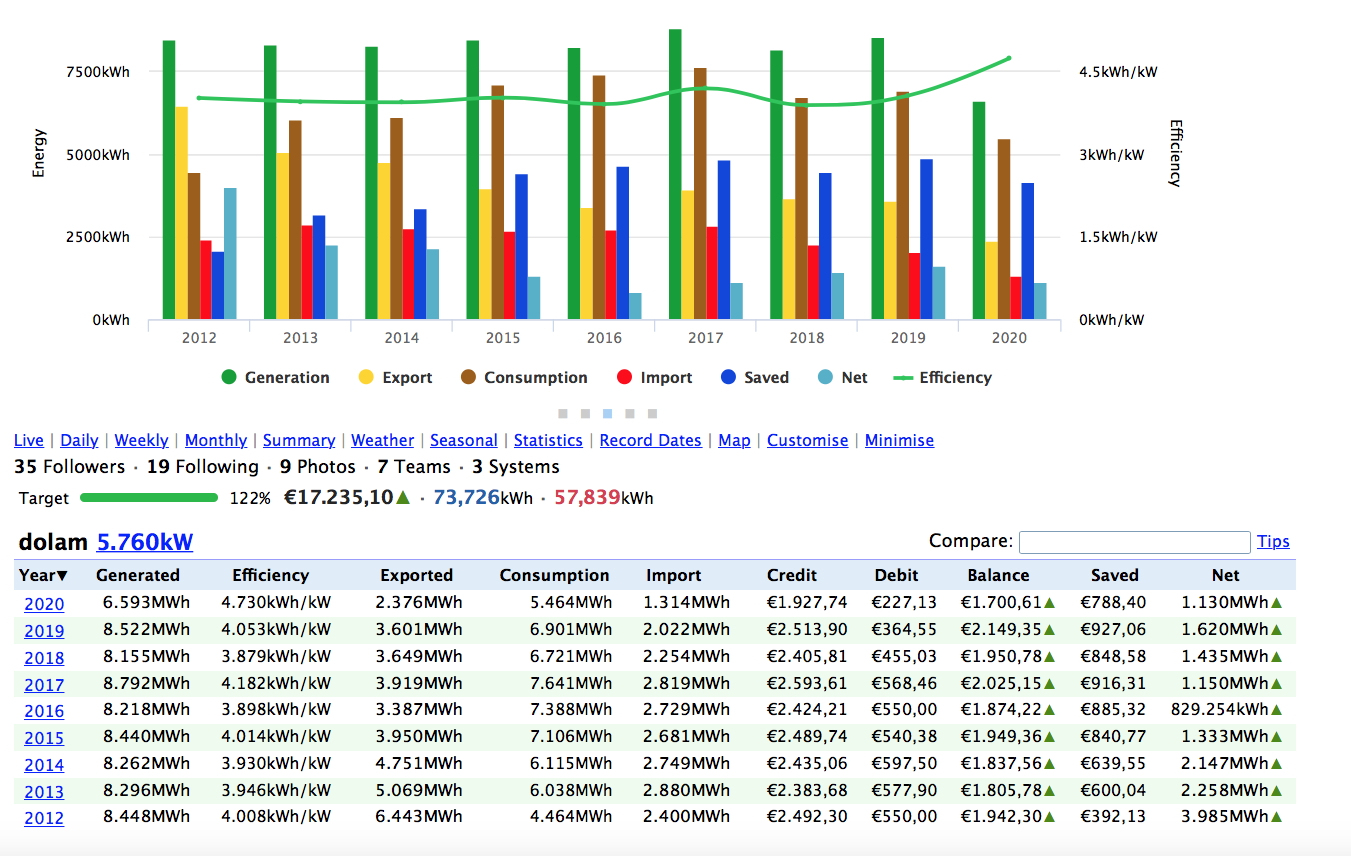Viewport: 1351px width, 856px height.
Task: Open the Daily view link
Action: click(79, 440)
